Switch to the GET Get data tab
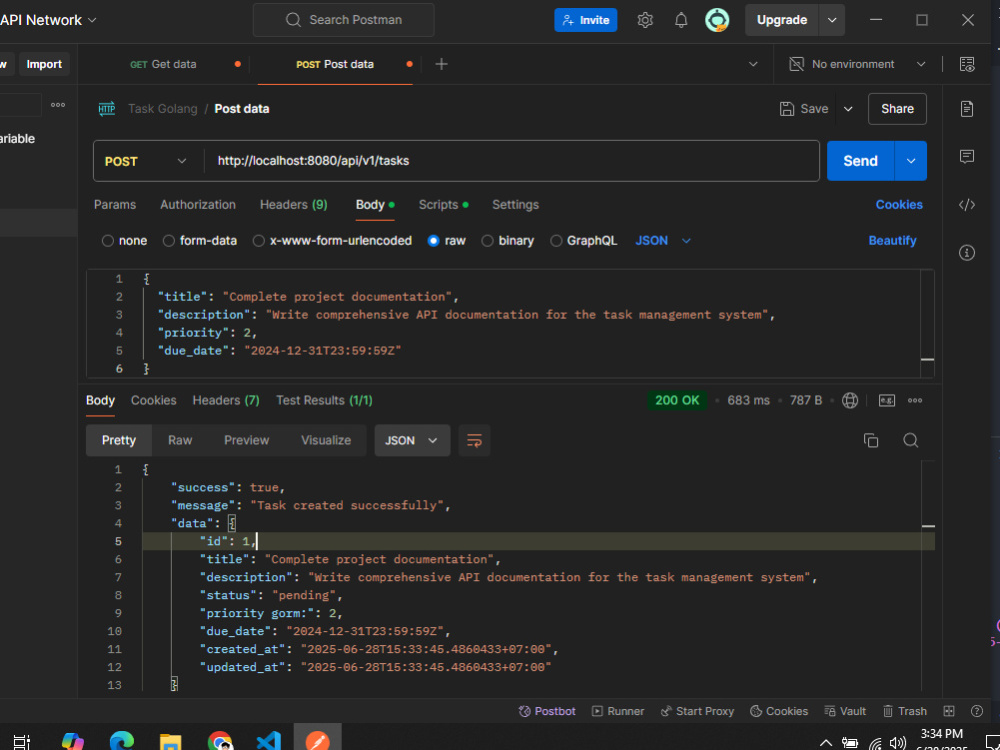 click(163, 64)
